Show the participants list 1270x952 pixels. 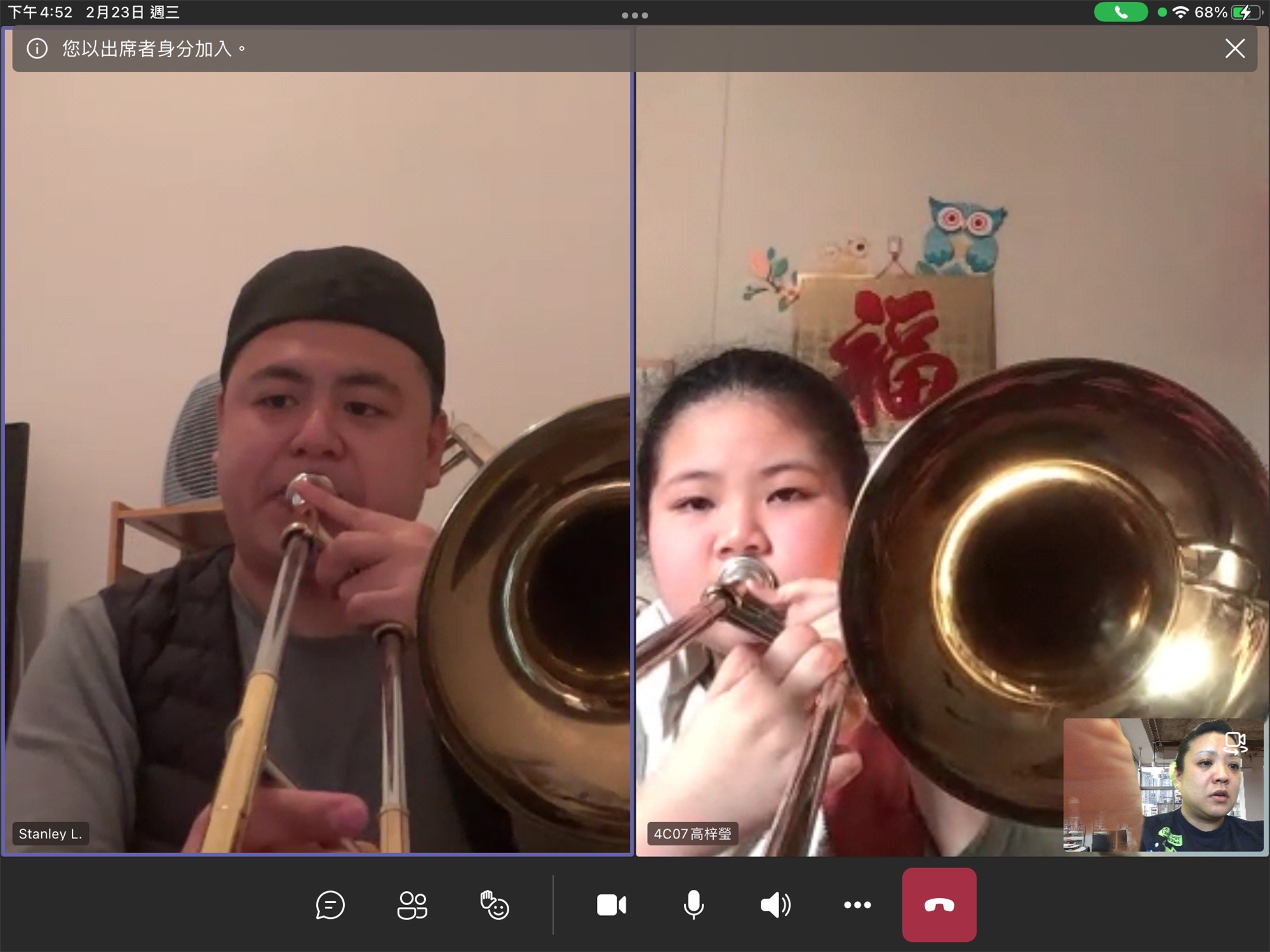click(412, 905)
